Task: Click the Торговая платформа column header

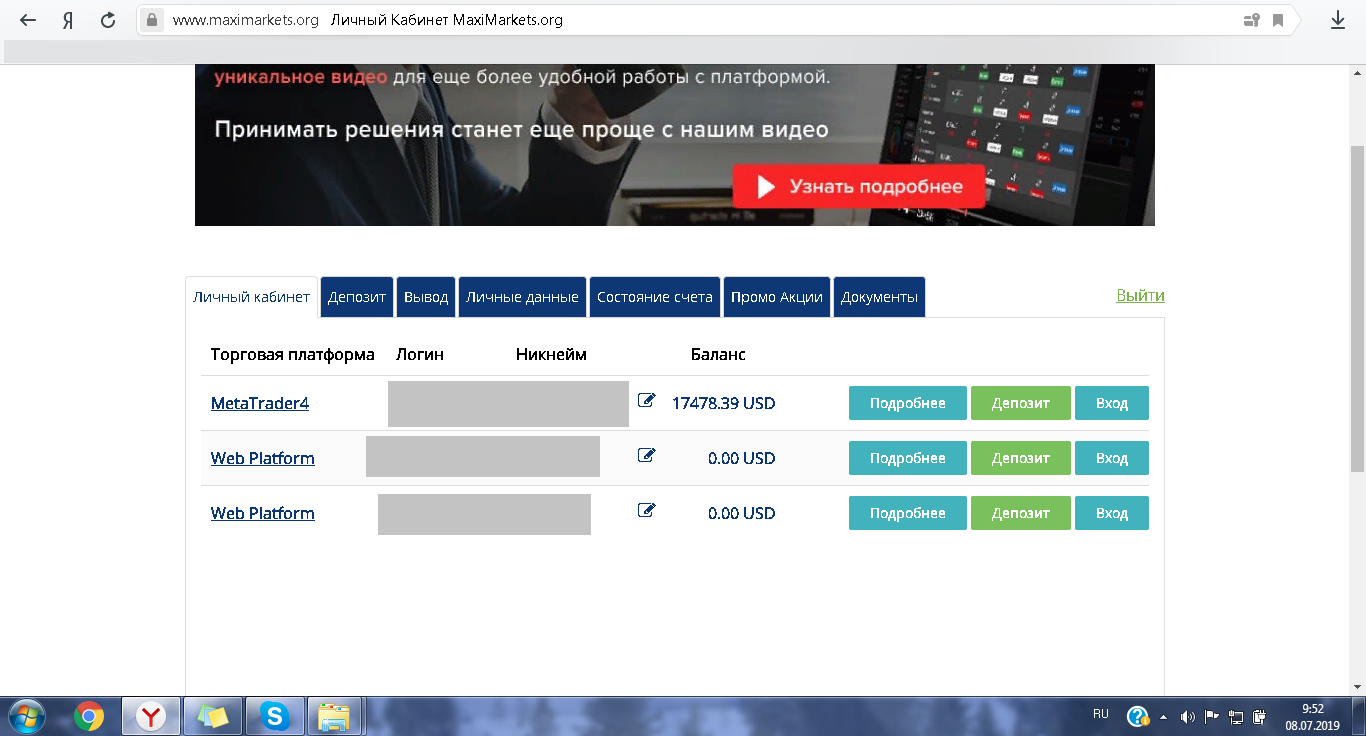Action: 293,354
